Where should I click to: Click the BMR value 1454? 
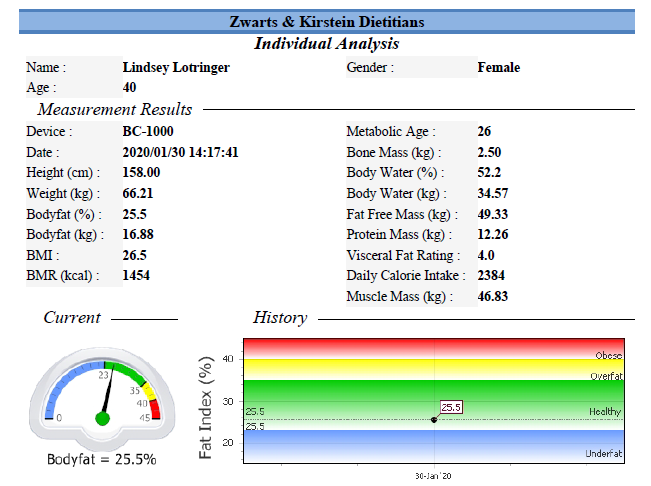click(136, 276)
